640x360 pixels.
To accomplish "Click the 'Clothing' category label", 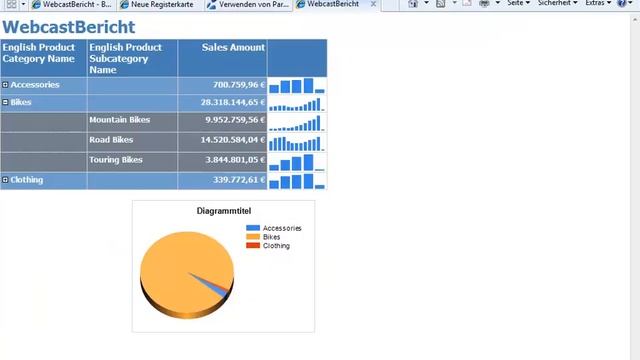I will [27, 180].
